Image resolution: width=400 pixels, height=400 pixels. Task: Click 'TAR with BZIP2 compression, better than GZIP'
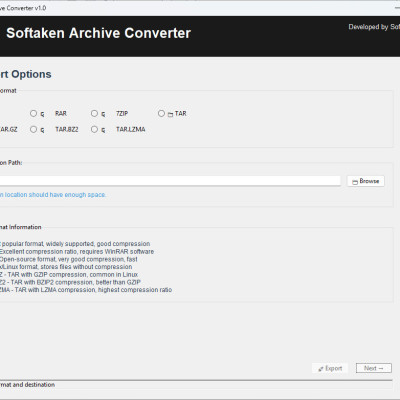click(76, 282)
